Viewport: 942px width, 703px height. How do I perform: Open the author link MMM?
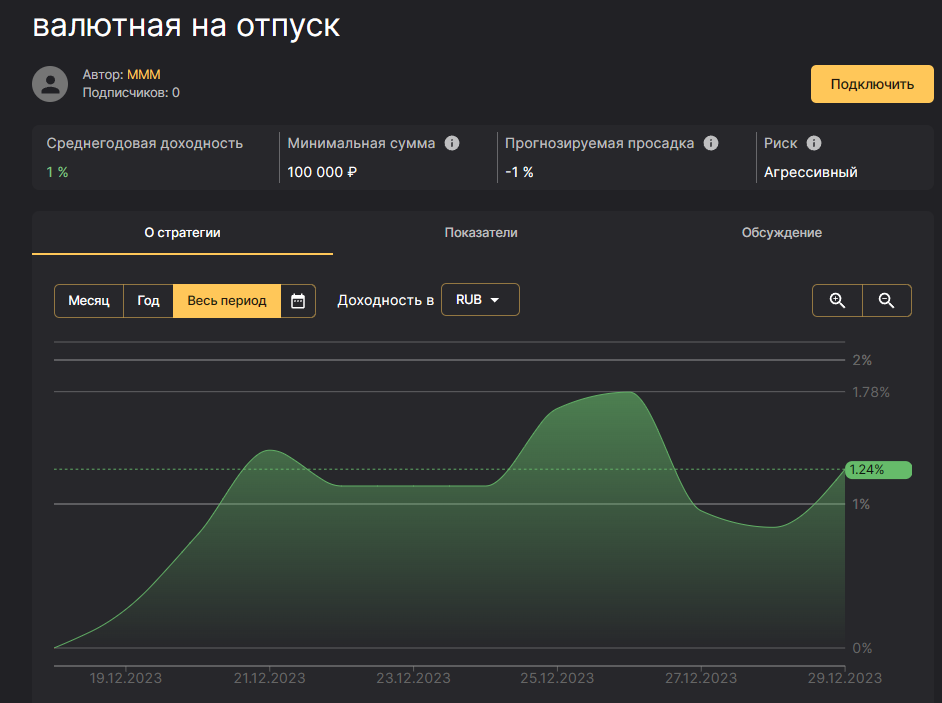(144, 75)
